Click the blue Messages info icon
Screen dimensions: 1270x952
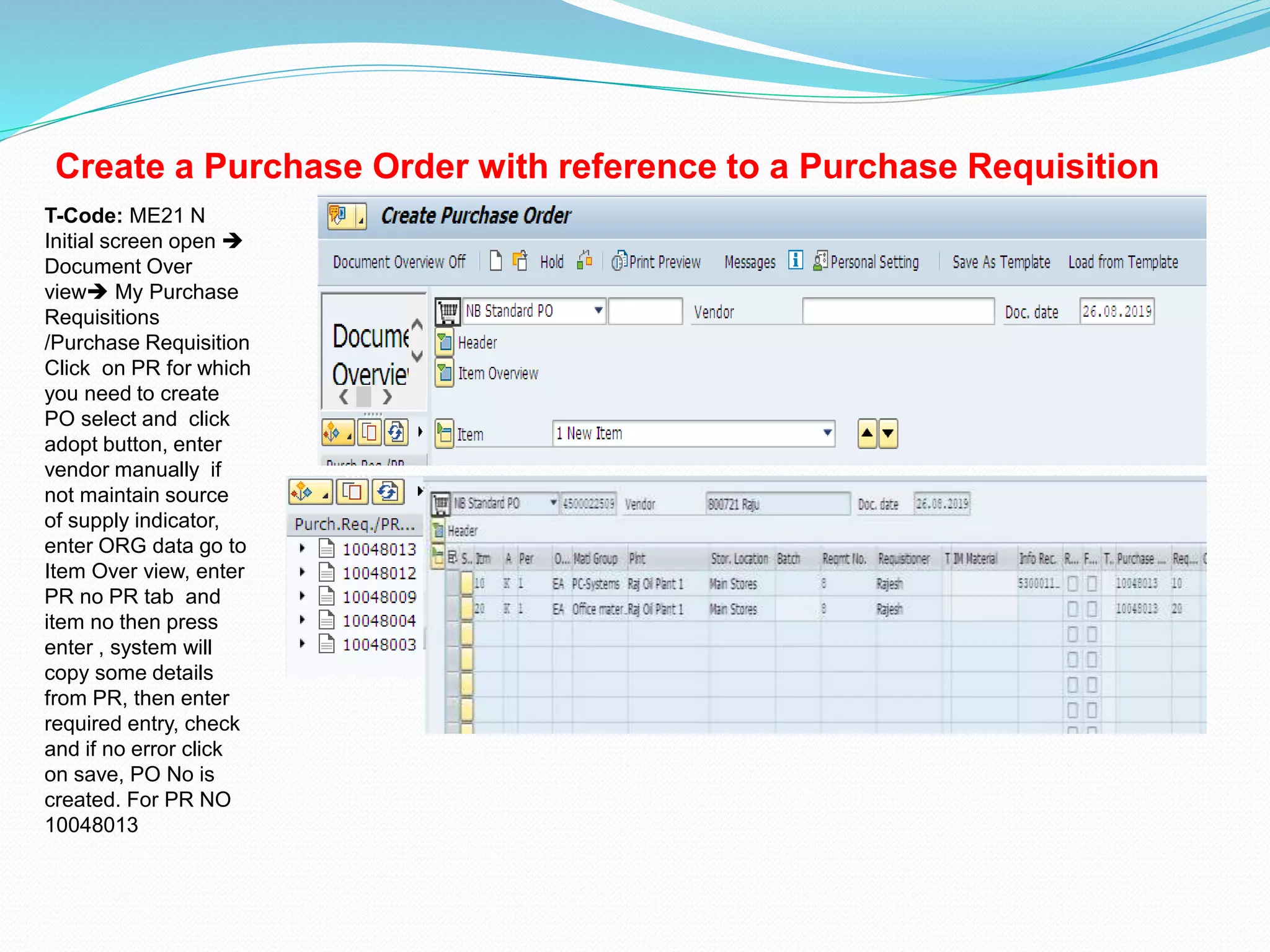(796, 260)
